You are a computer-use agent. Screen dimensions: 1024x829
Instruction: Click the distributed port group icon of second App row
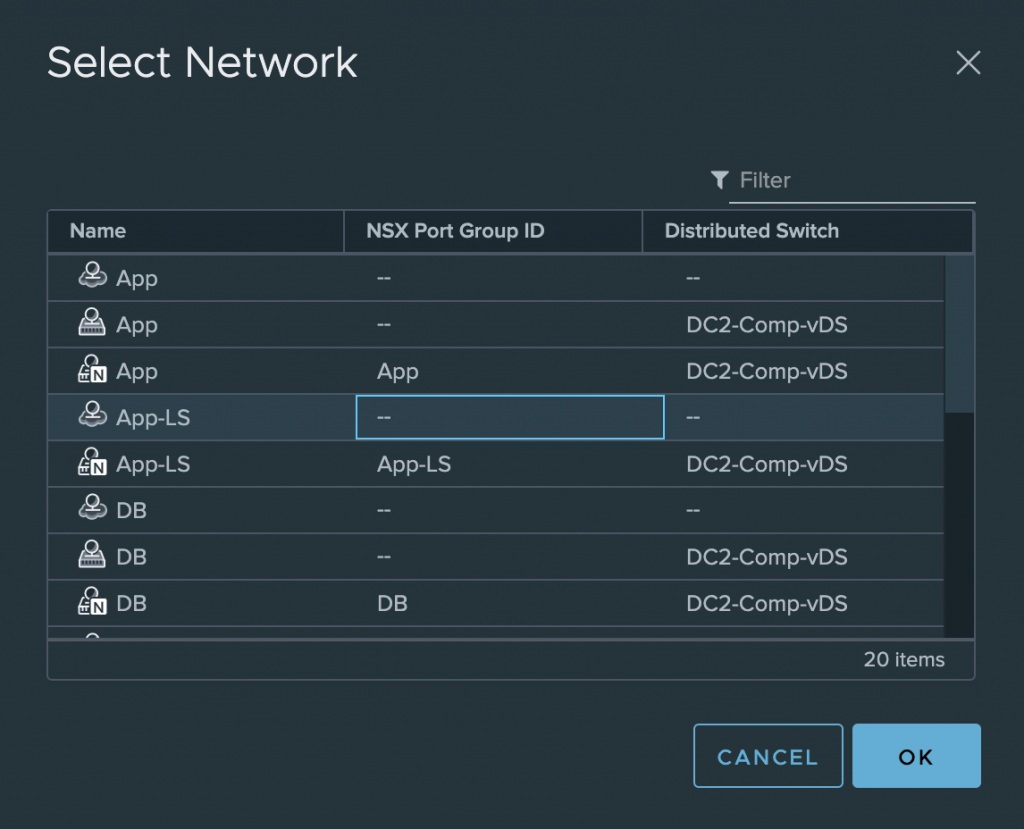[92, 322]
